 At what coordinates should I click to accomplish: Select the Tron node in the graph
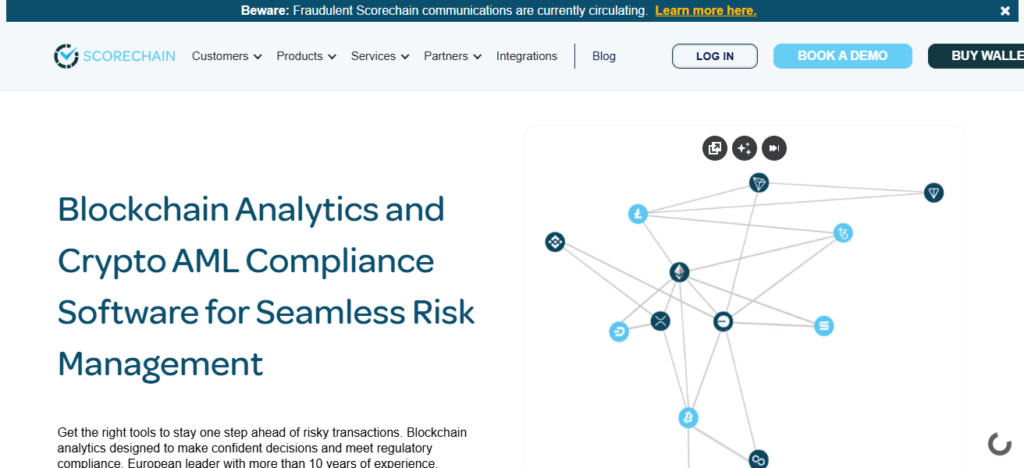click(x=759, y=183)
